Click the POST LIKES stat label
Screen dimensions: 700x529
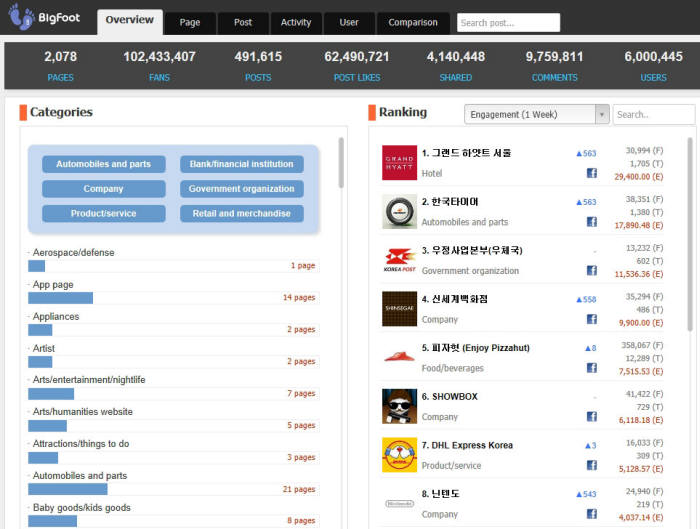pos(357,77)
